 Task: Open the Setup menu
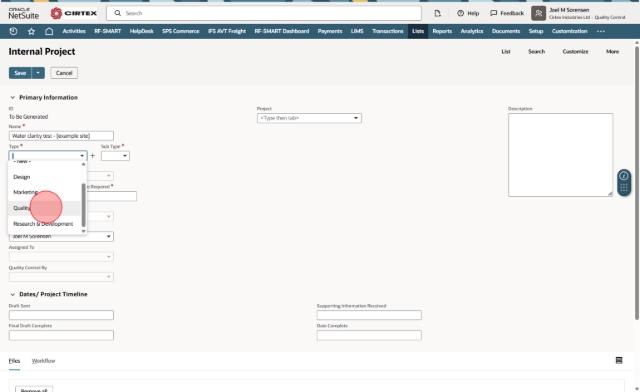(536, 31)
